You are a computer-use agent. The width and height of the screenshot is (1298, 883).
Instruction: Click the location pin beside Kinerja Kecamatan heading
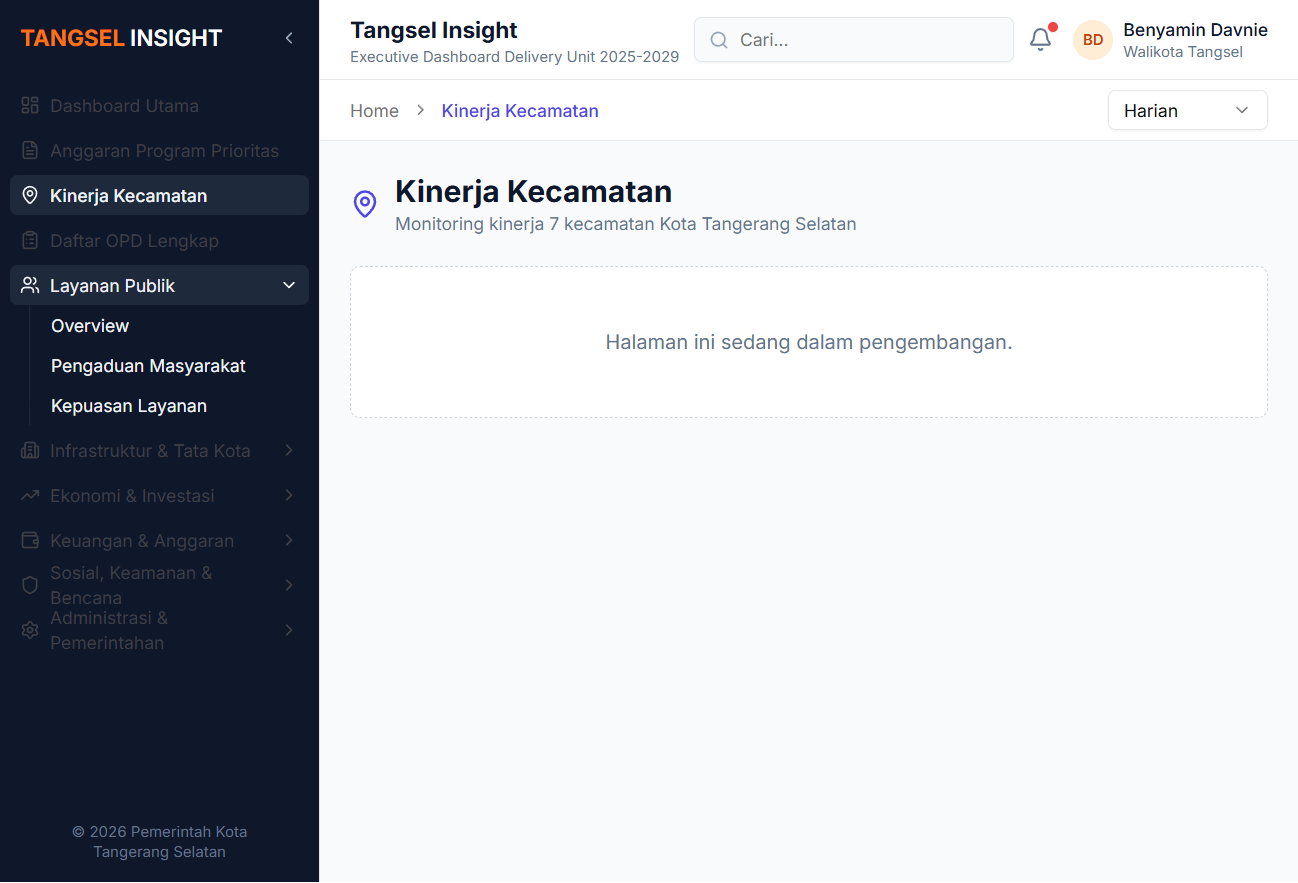pos(364,203)
